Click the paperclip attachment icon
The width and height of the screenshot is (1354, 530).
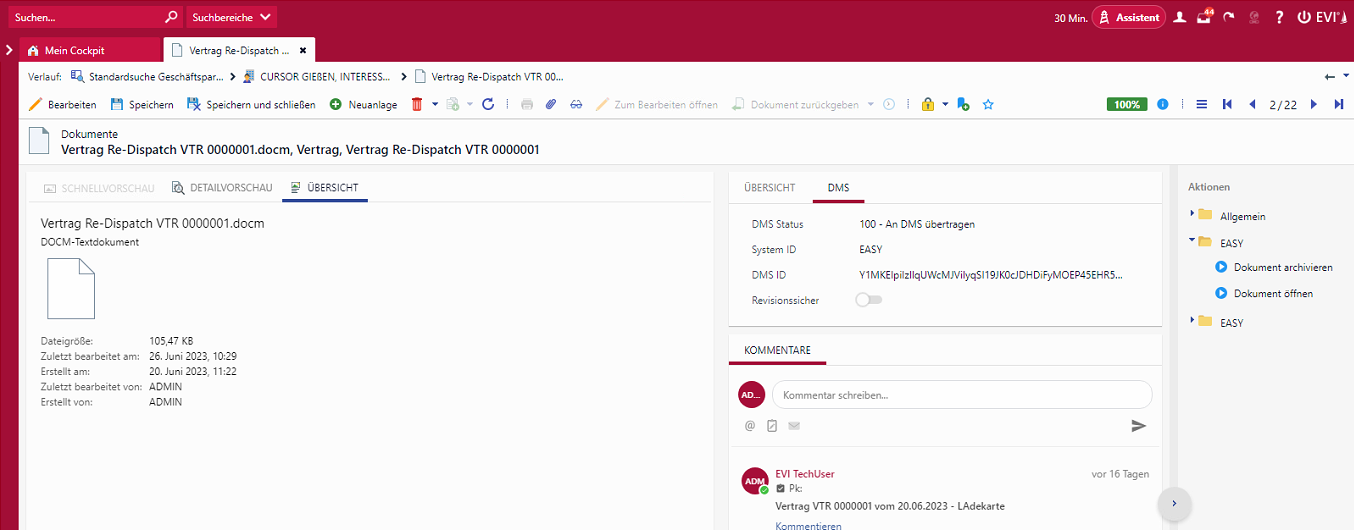point(550,105)
